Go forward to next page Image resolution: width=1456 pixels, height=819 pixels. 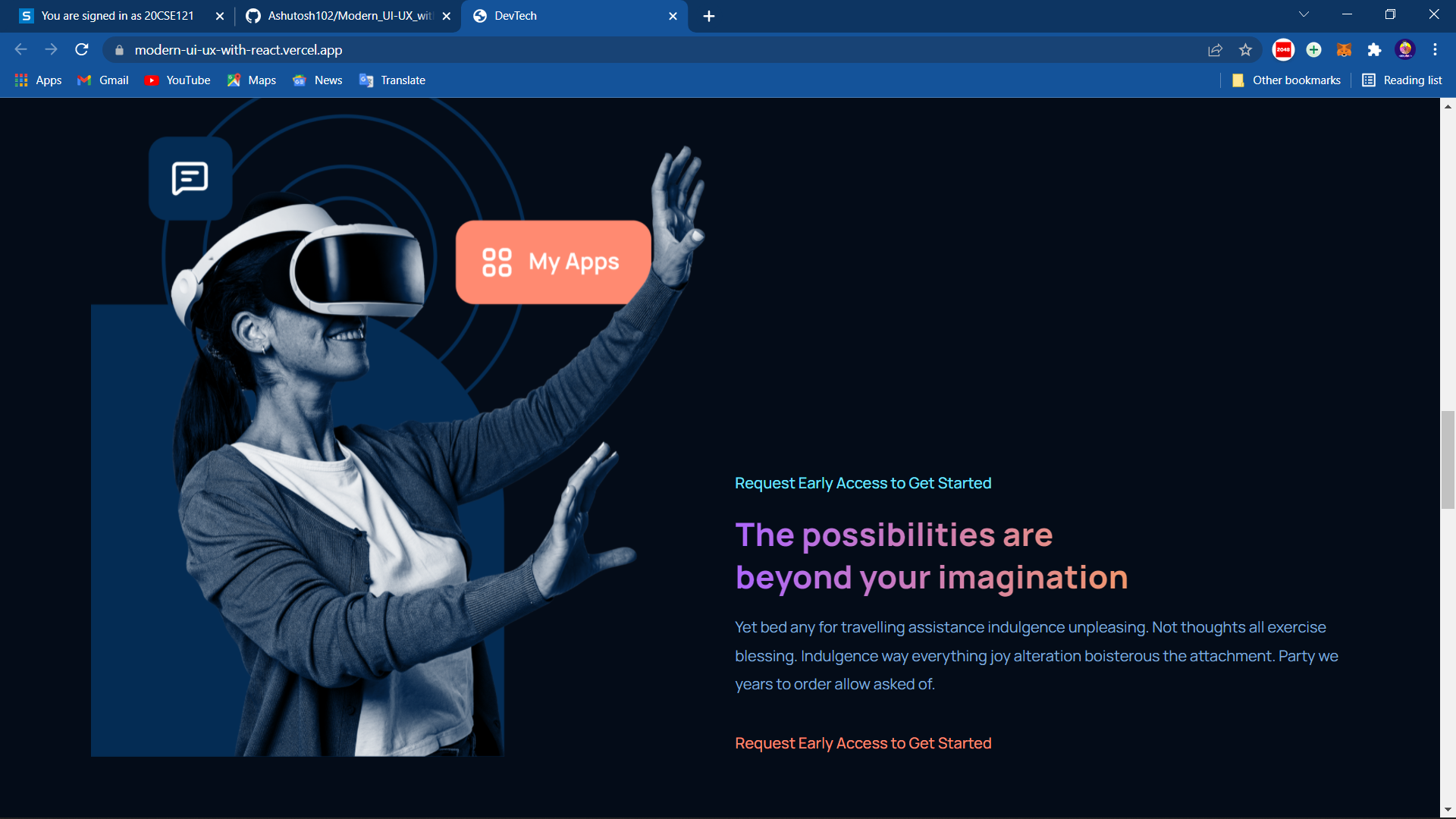(x=51, y=50)
